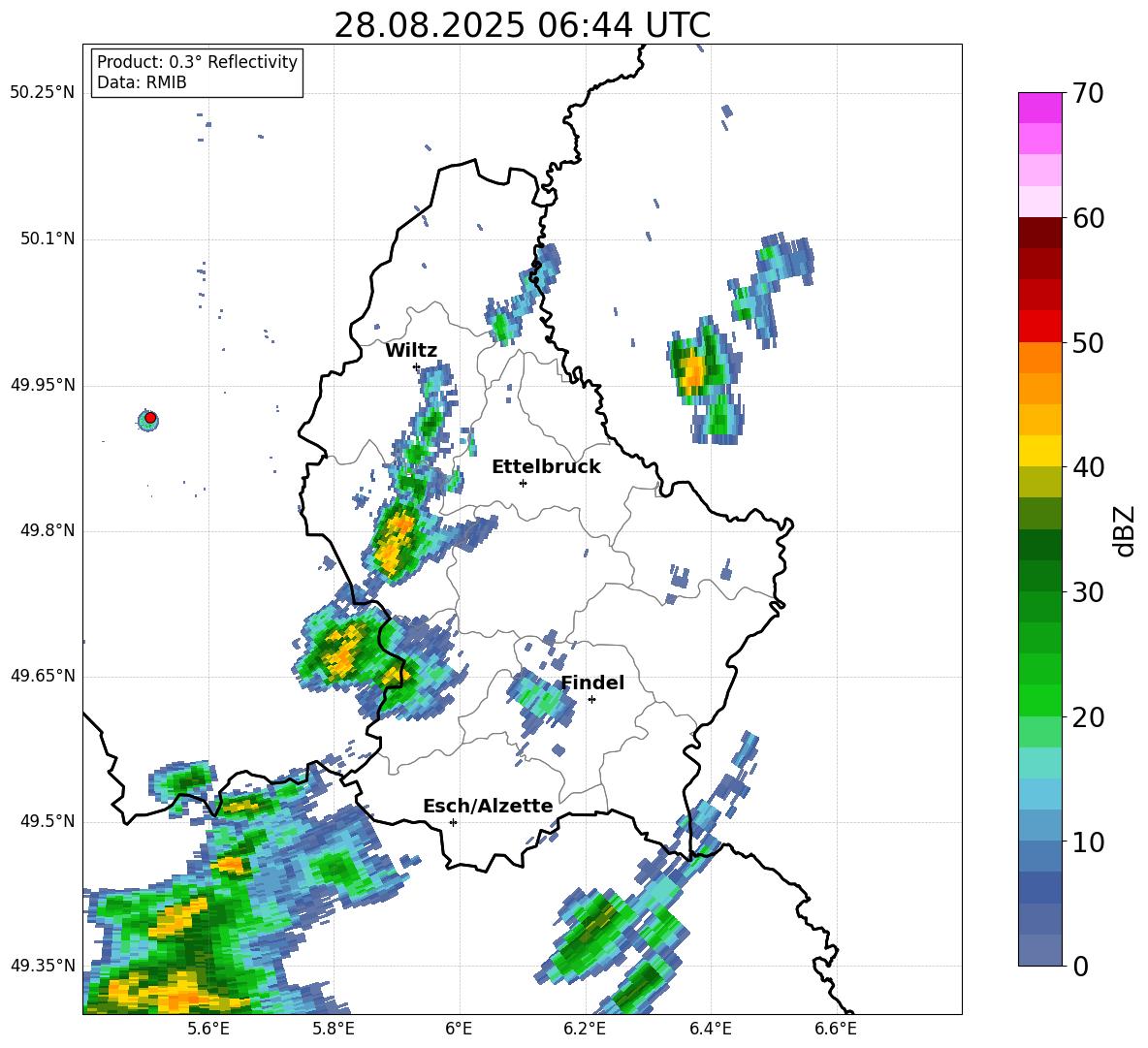The width and height of the screenshot is (1148, 1048).
Task: Click the 10 value on the colorbar
Action: click(x=1088, y=842)
